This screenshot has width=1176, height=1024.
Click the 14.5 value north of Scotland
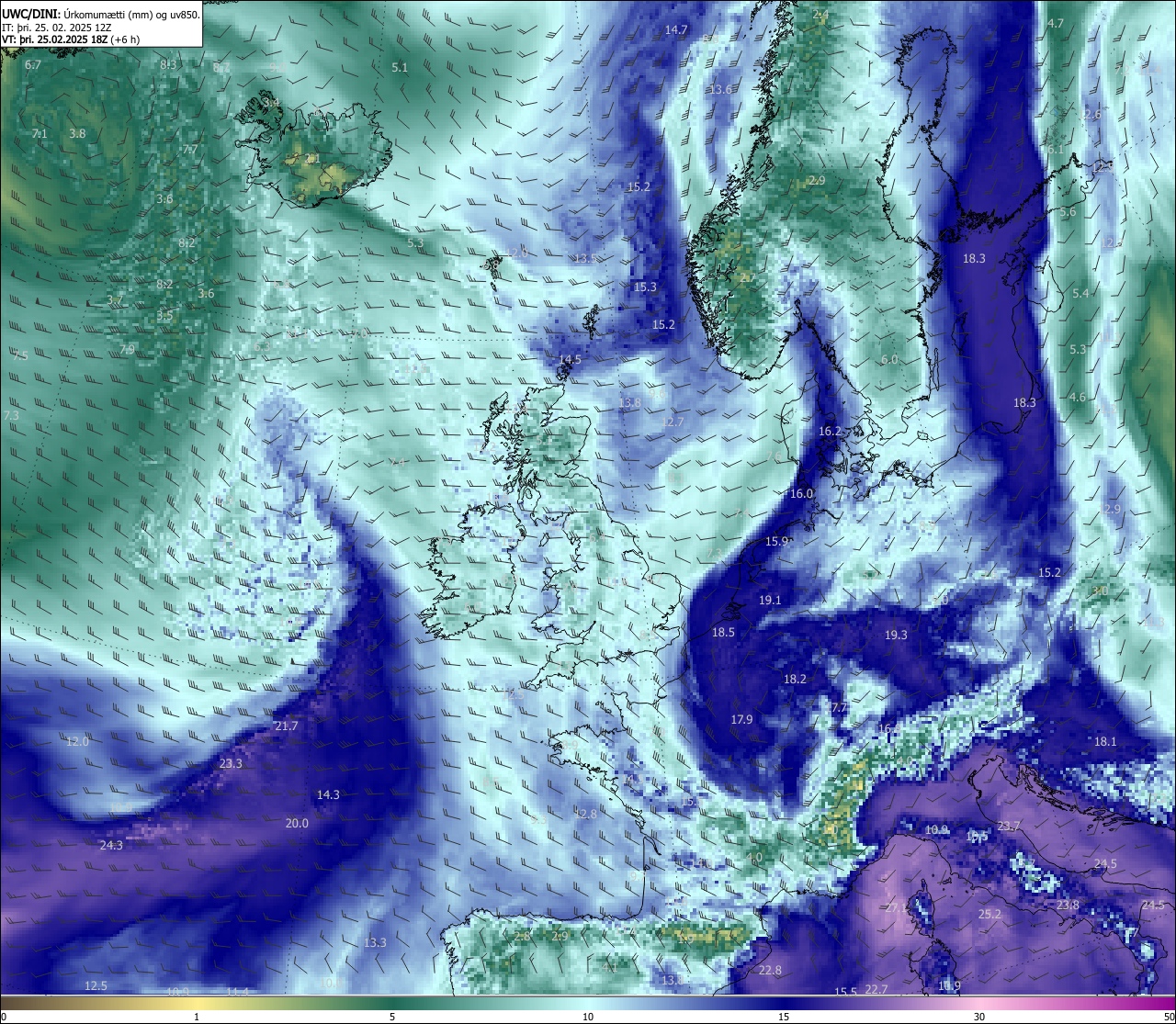(x=571, y=359)
